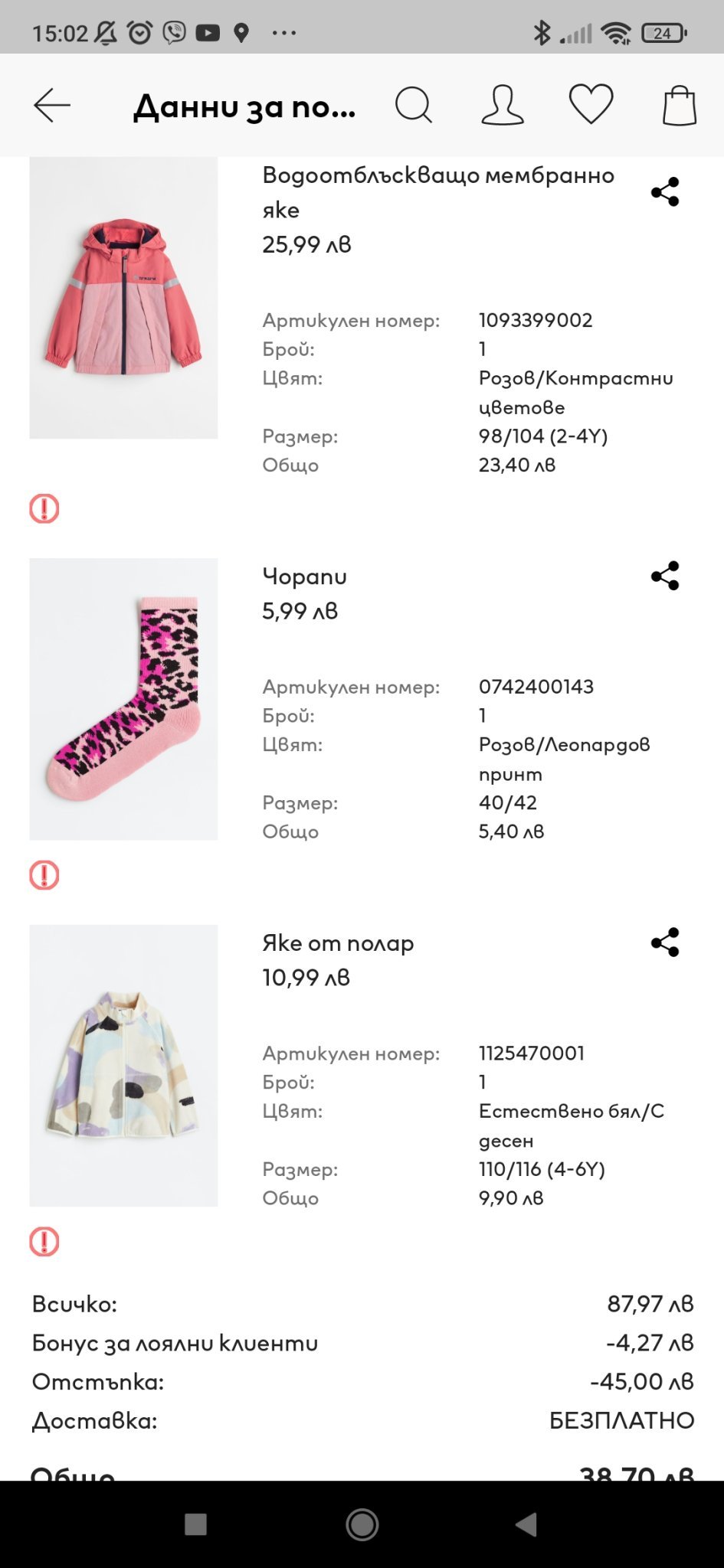The image size is (724, 1568).
Task: Share the Яке от полар item
Action: [x=665, y=942]
